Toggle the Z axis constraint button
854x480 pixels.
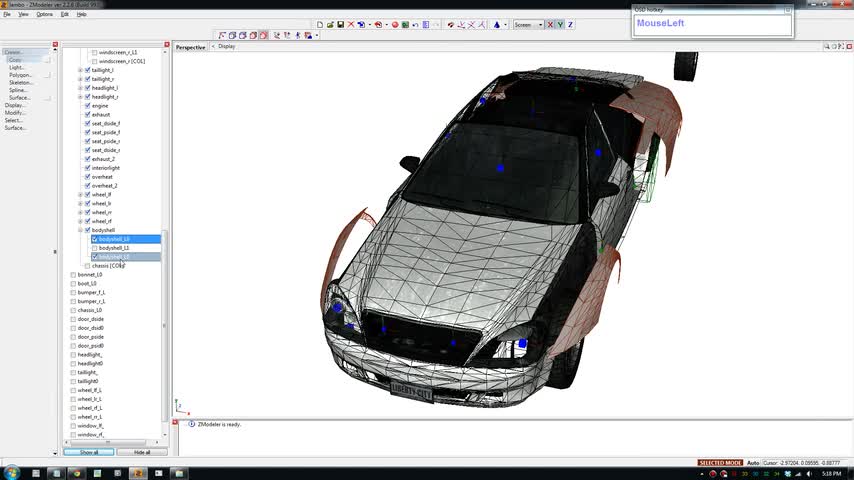[x=571, y=25]
